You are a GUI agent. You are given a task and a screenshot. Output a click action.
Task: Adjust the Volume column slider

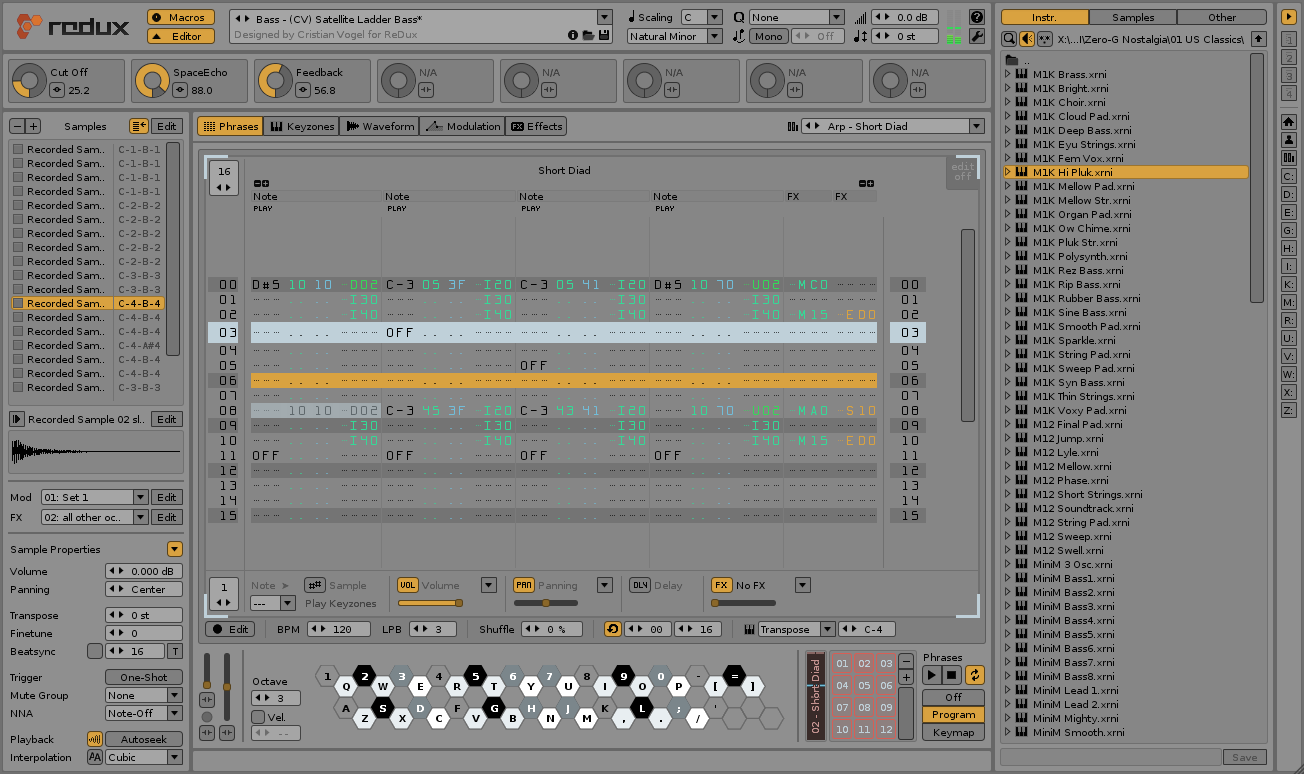[430, 603]
